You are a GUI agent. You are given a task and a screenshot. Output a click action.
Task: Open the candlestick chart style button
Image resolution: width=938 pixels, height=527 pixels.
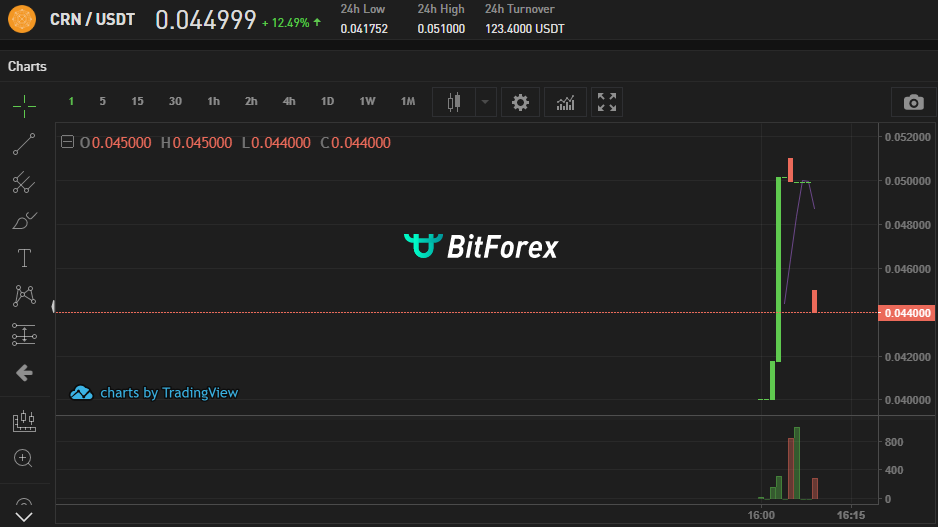coord(454,102)
